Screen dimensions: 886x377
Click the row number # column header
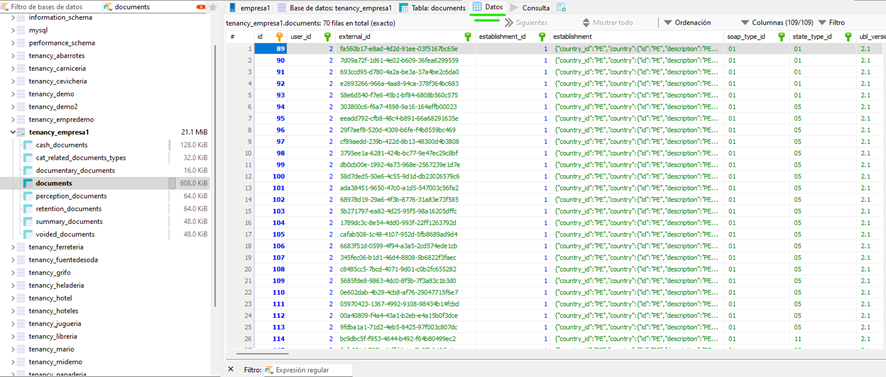(240, 37)
